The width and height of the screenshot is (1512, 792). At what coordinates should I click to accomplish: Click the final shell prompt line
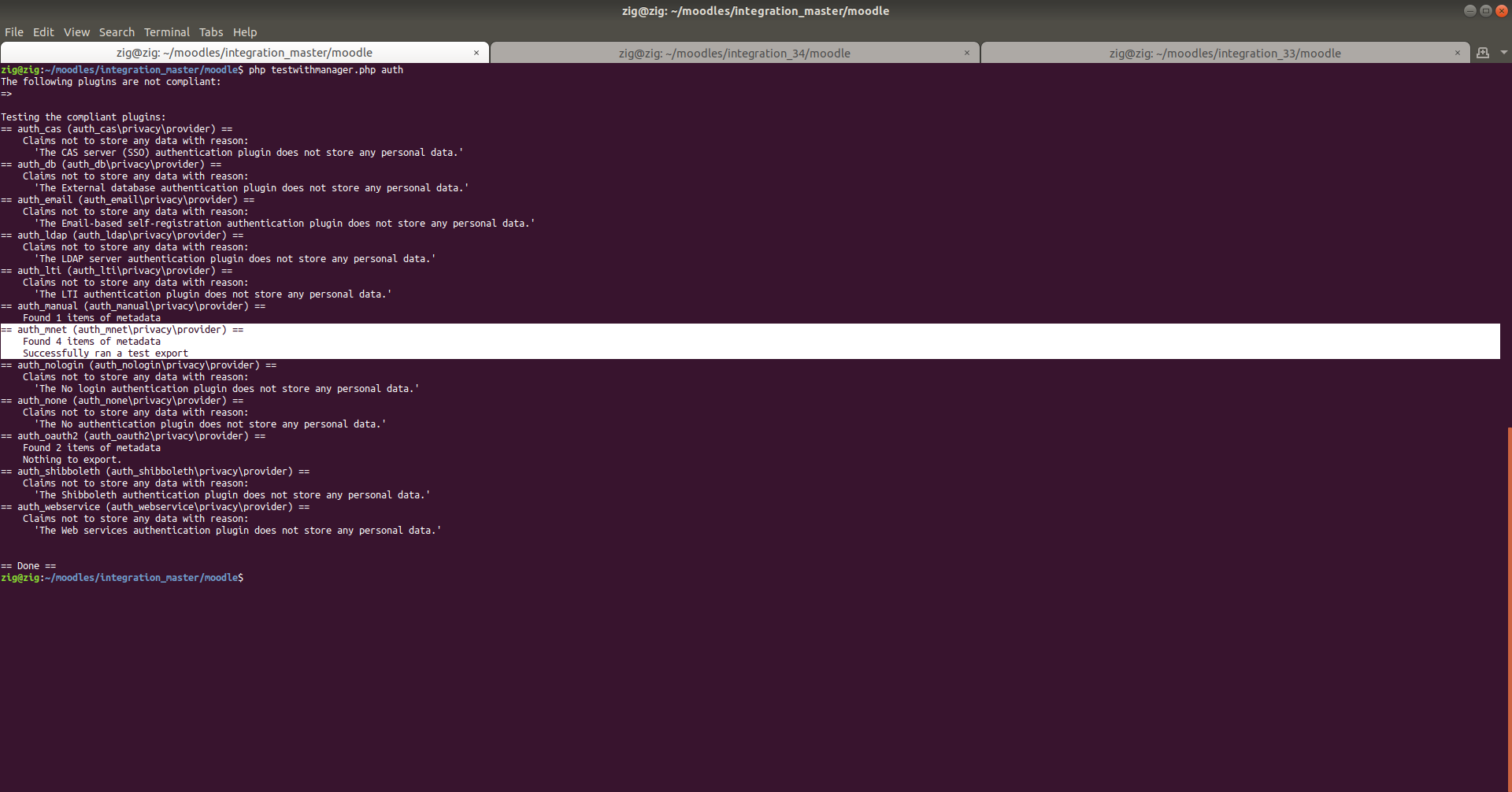tap(122, 578)
